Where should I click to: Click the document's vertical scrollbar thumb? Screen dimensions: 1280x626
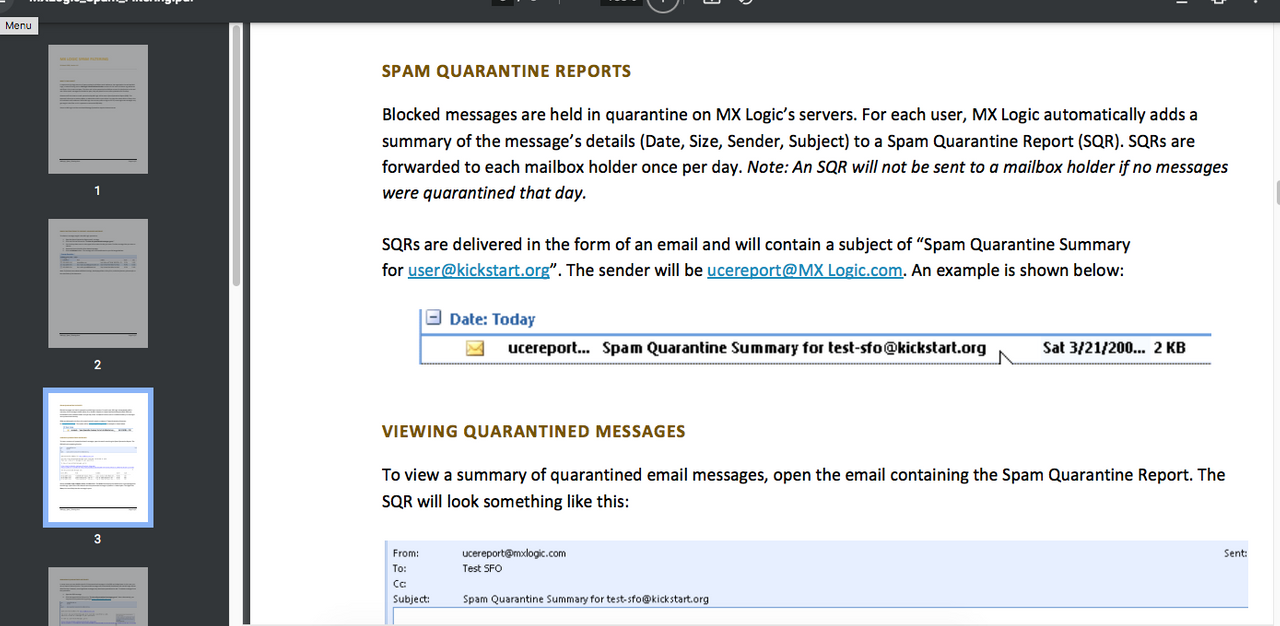[1277, 192]
